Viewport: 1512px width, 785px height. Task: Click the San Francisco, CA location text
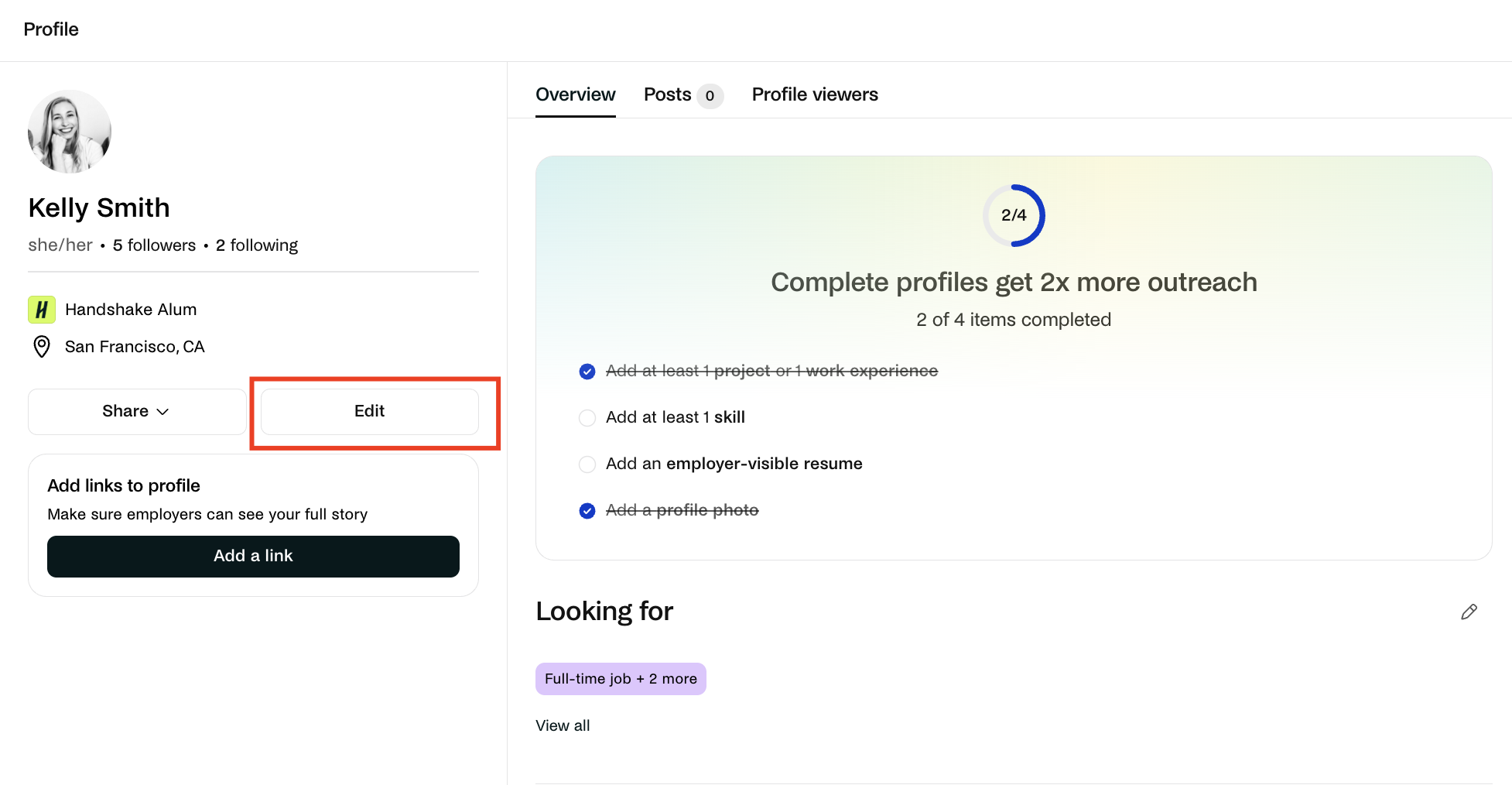[x=135, y=347]
